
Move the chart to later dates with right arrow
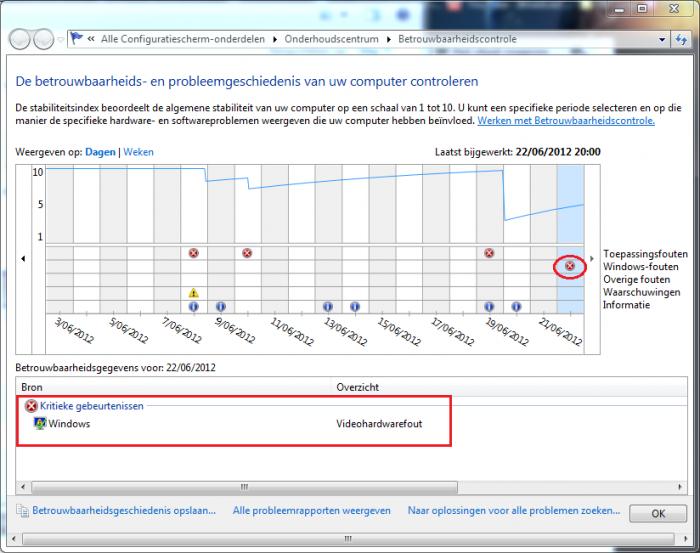pos(592,258)
